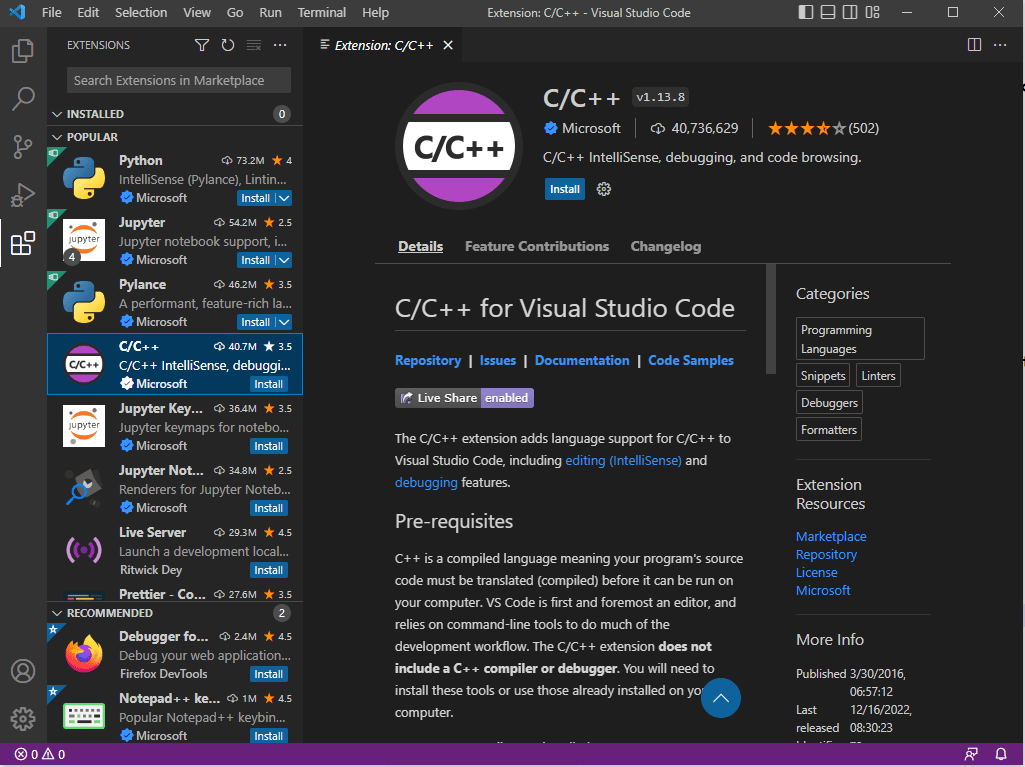The width and height of the screenshot is (1025, 767).
Task: Select the Pylance extension in list
Action: click(x=175, y=302)
